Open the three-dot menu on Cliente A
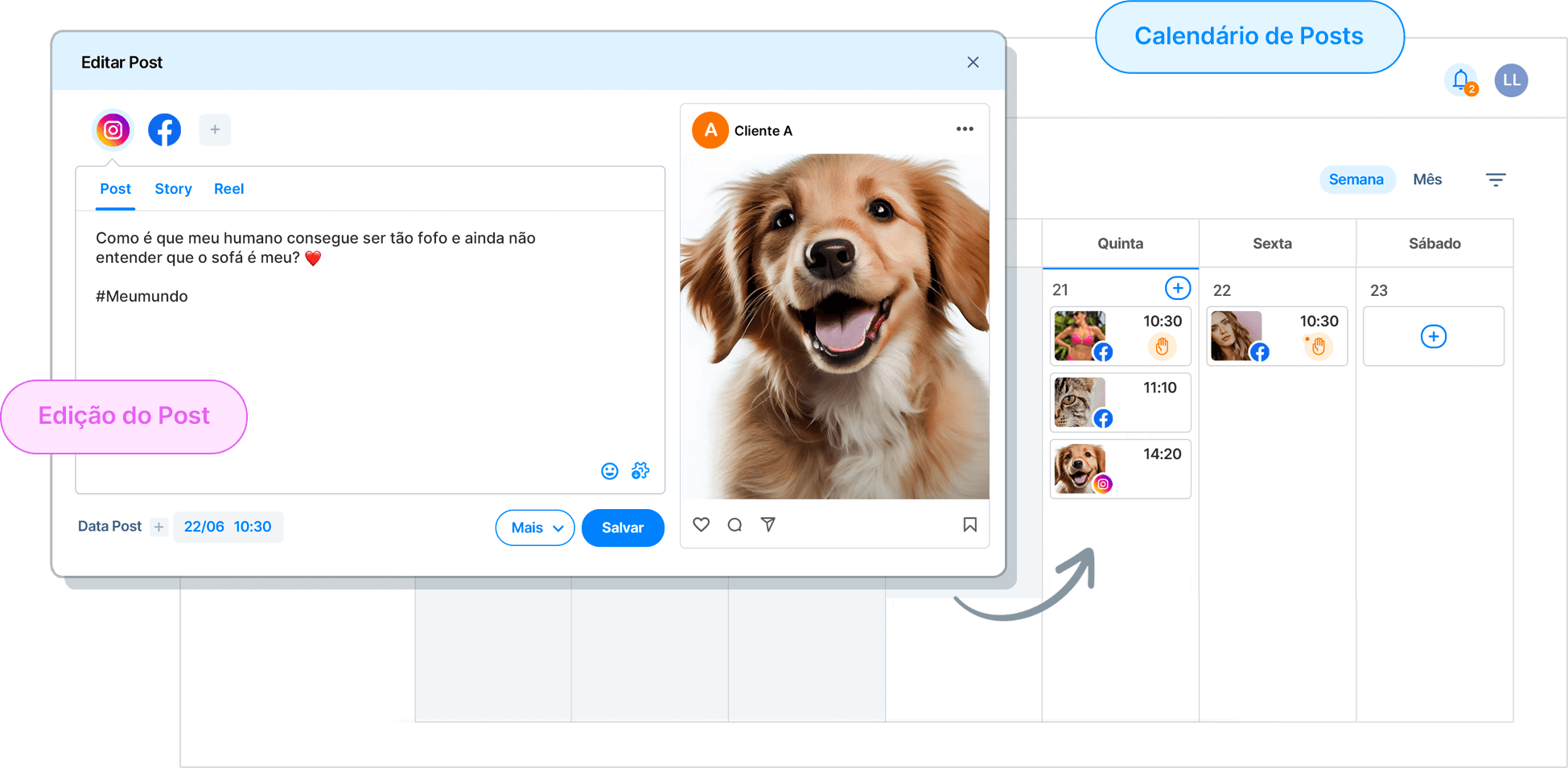Screen dimensions: 1568x768 965,129
